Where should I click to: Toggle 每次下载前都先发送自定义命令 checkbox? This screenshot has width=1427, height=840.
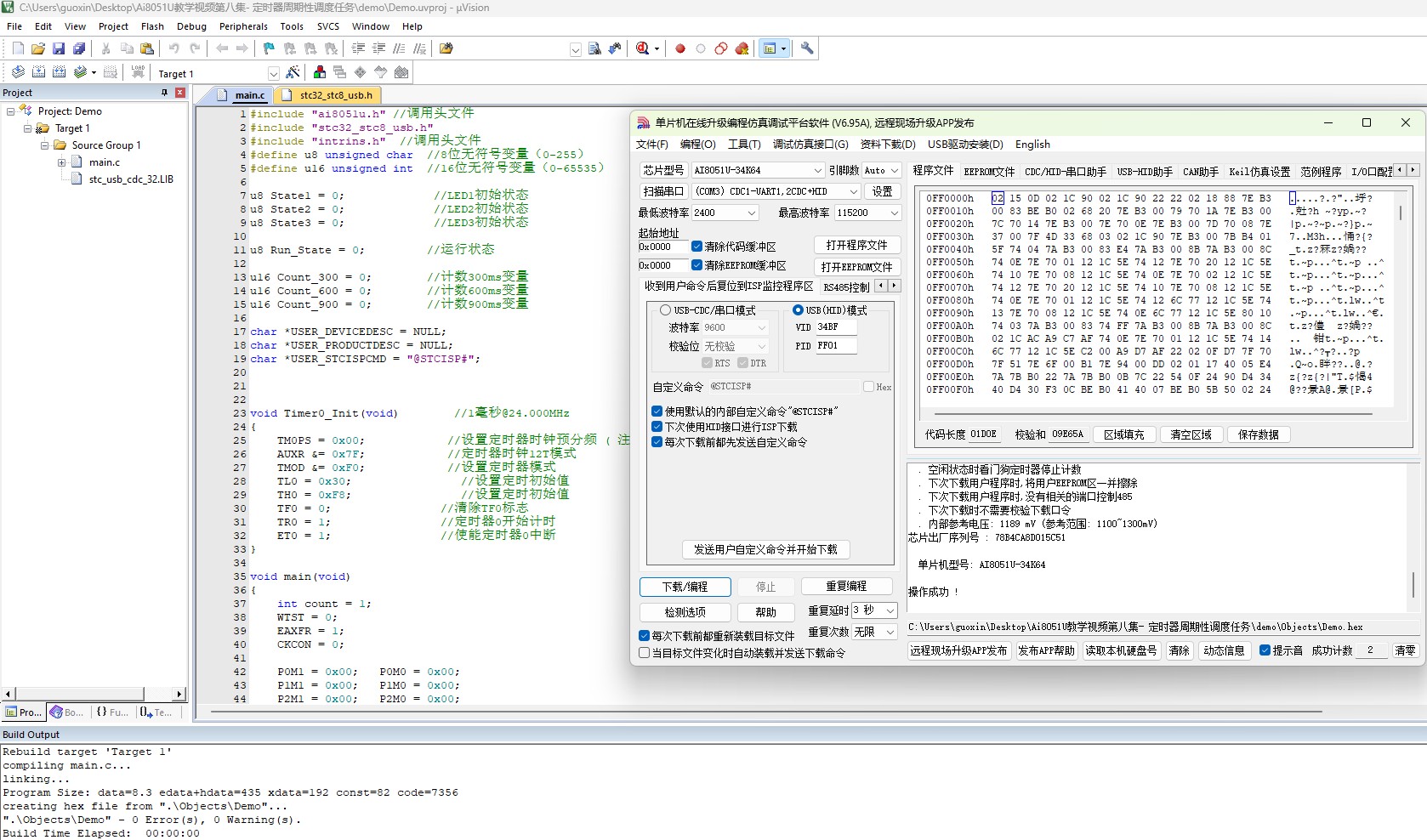(657, 442)
